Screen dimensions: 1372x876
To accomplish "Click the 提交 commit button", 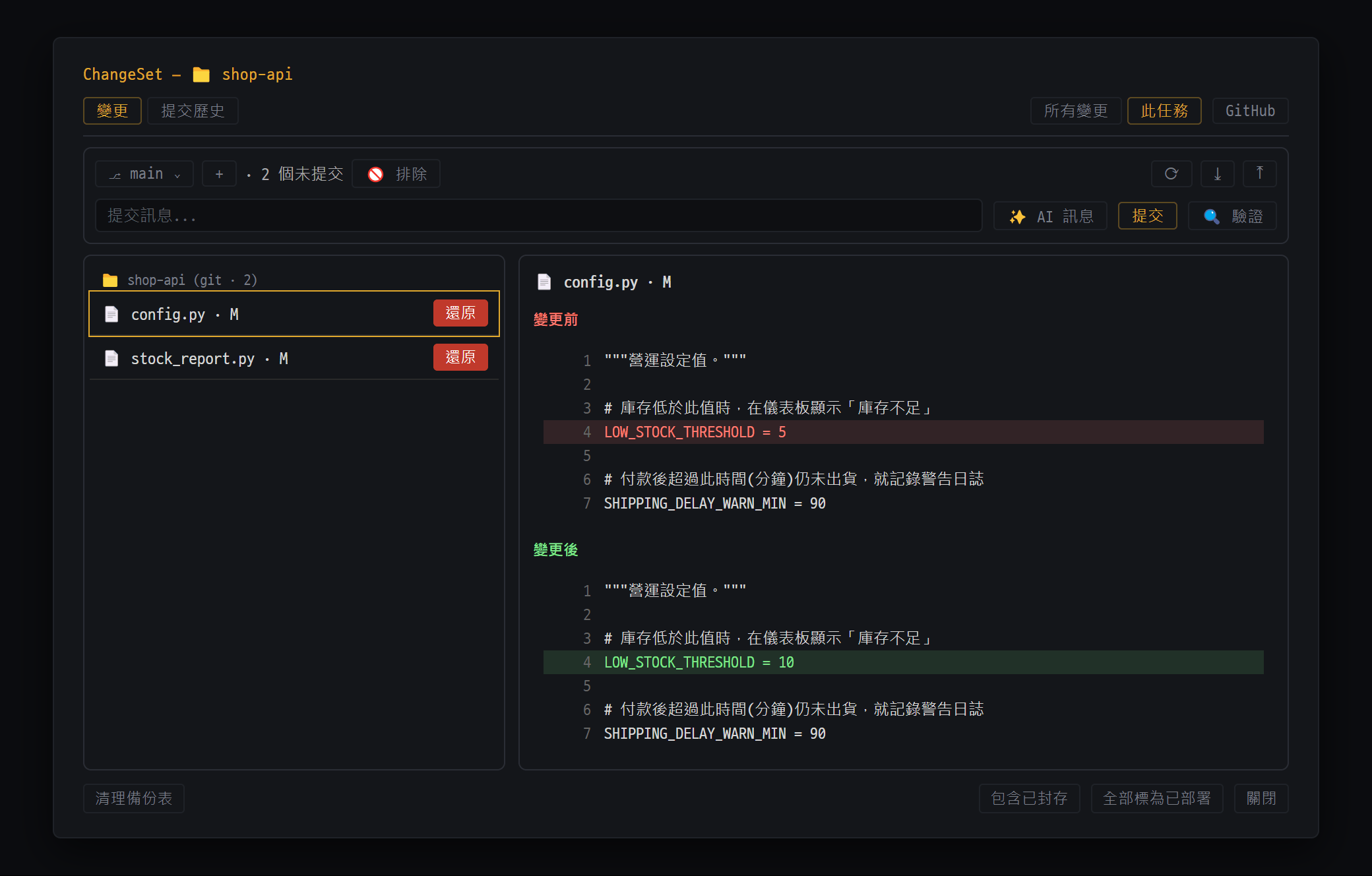I will pos(1148,216).
